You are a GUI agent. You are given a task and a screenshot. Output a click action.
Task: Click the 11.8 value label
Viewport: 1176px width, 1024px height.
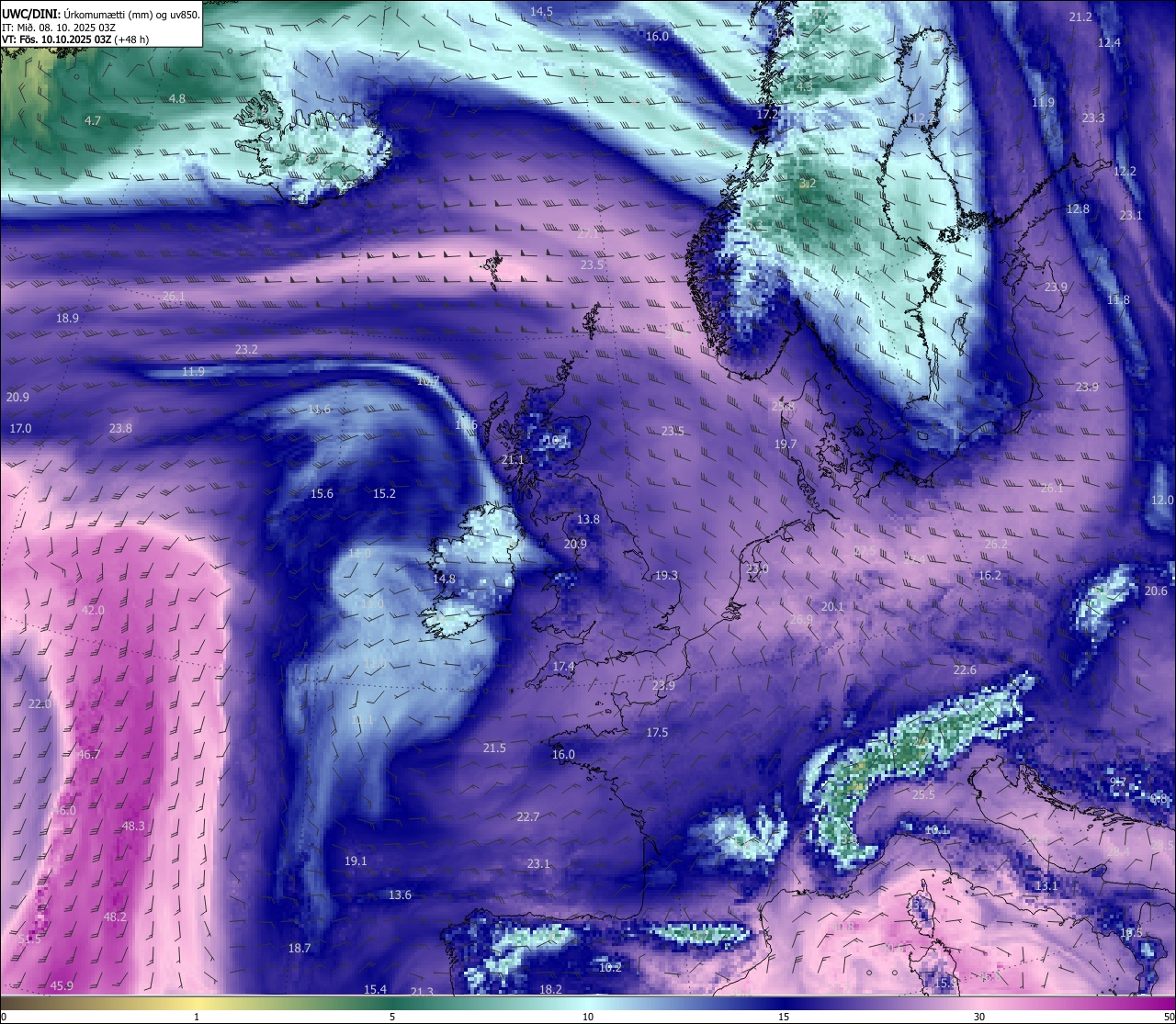(x=1118, y=299)
